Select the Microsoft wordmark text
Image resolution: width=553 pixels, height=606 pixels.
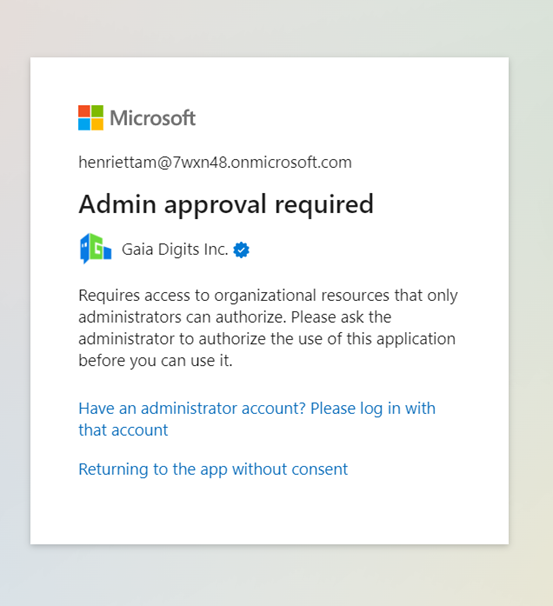[x=153, y=118]
